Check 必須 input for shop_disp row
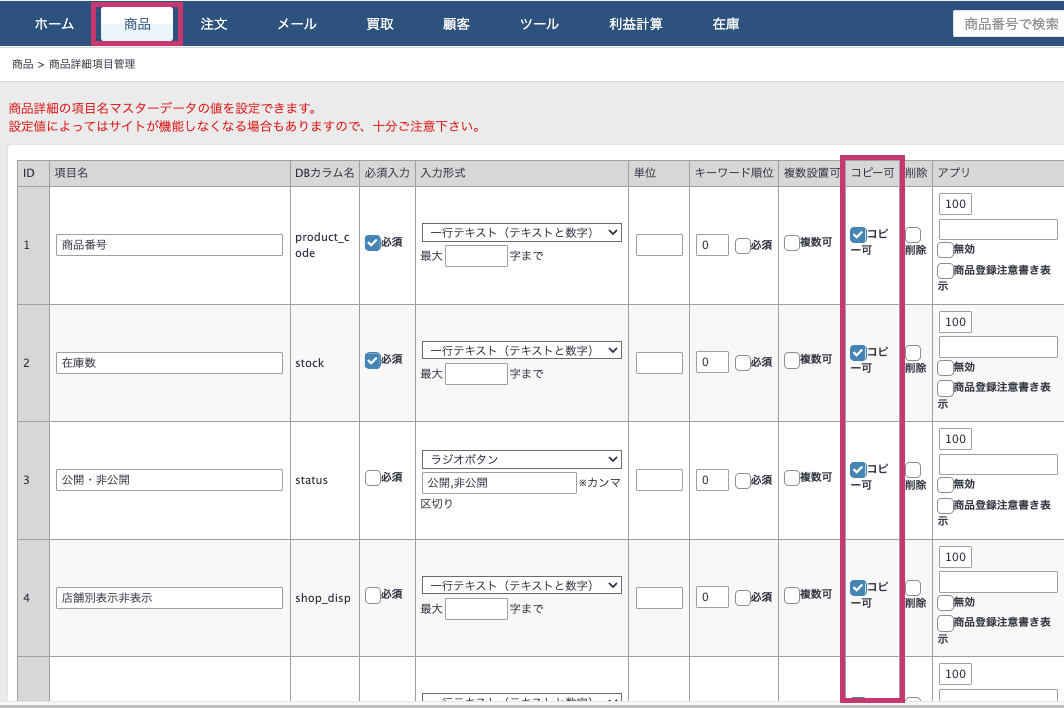This screenshot has height=708, width=1064. (x=372, y=595)
